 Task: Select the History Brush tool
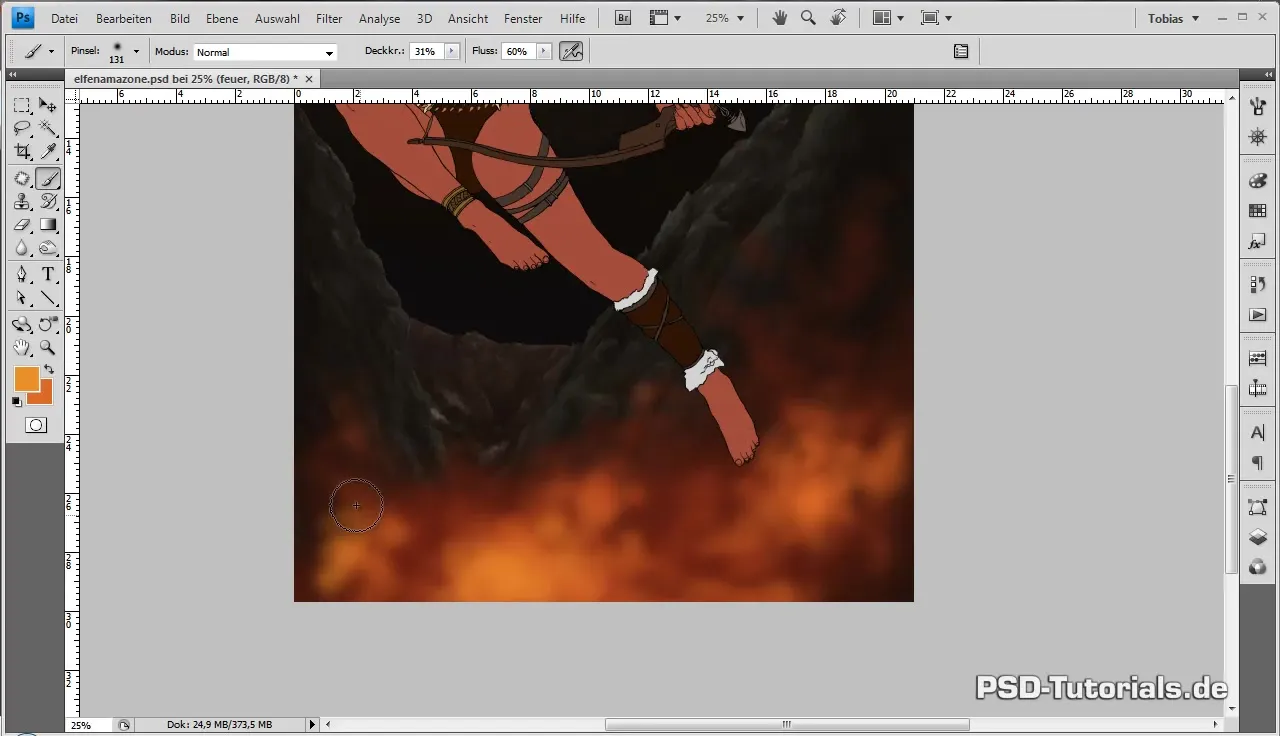(x=48, y=202)
